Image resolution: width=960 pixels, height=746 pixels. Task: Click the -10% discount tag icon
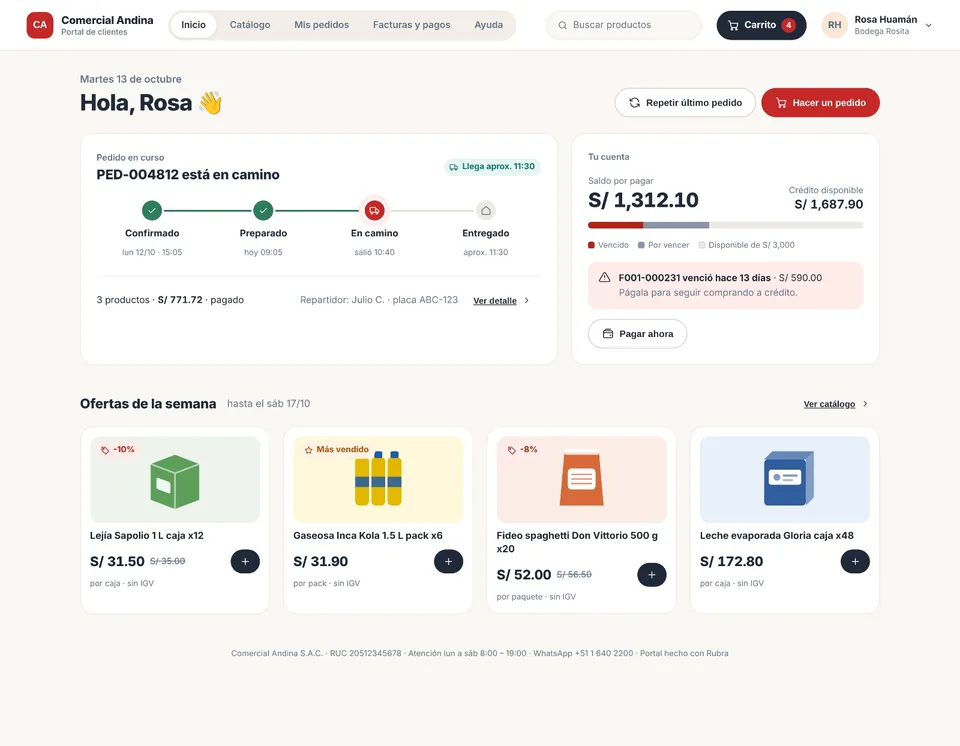(105, 450)
